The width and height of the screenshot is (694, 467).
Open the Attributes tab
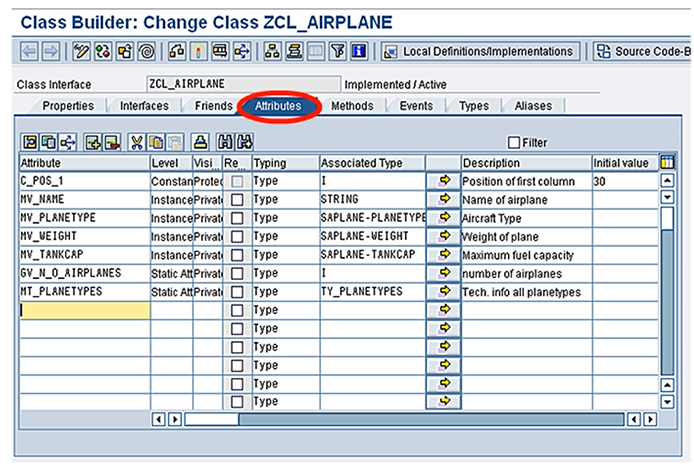coord(279,106)
